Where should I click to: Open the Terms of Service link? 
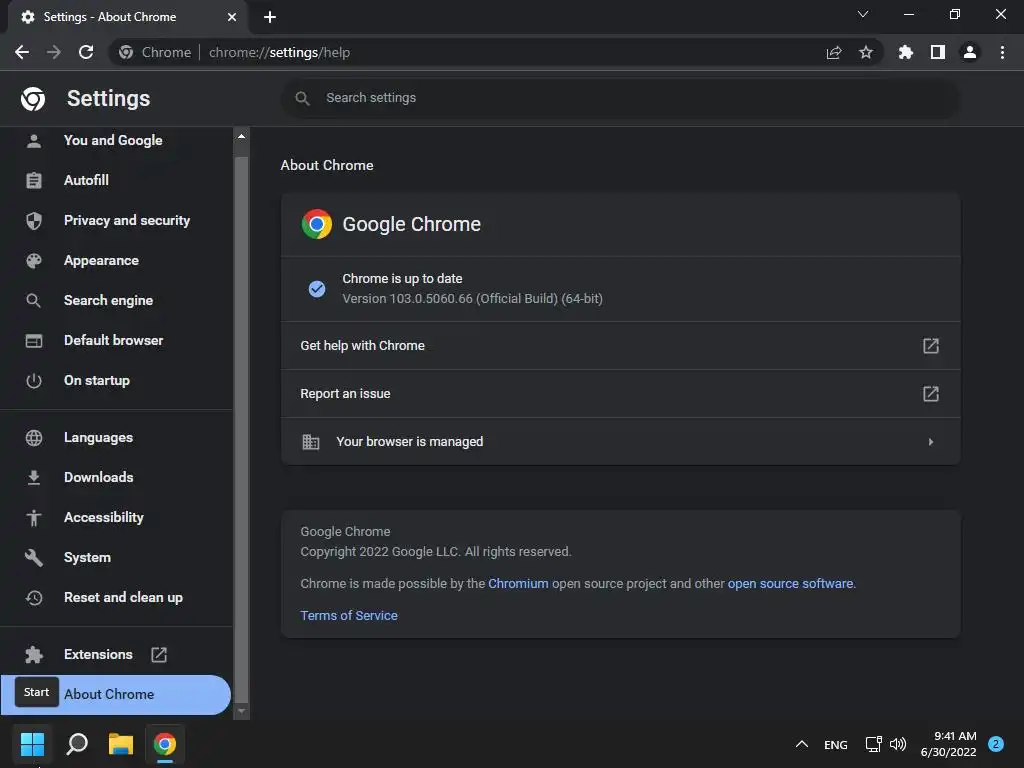(349, 616)
